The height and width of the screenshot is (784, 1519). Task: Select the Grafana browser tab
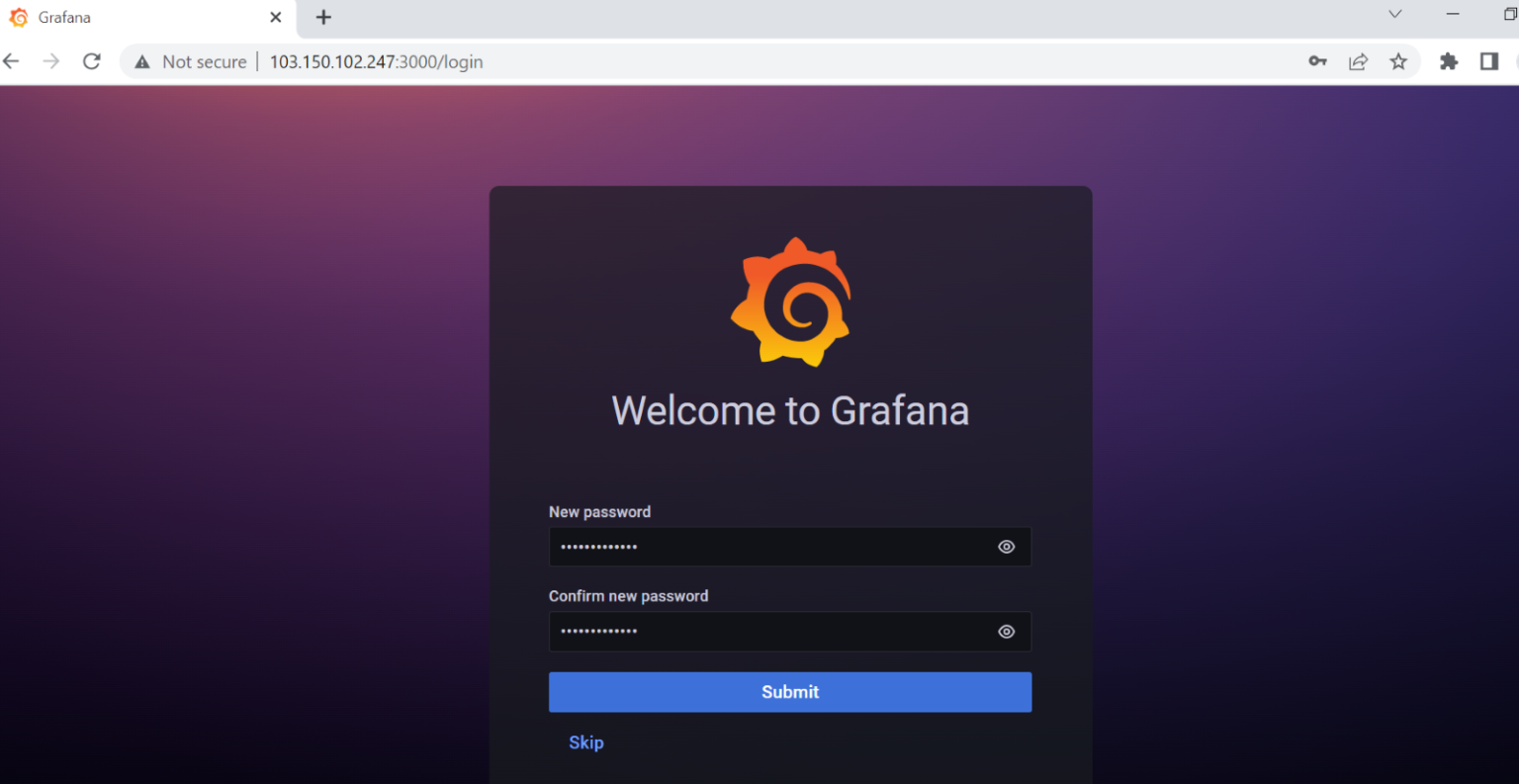pyautogui.click(x=138, y=18)
